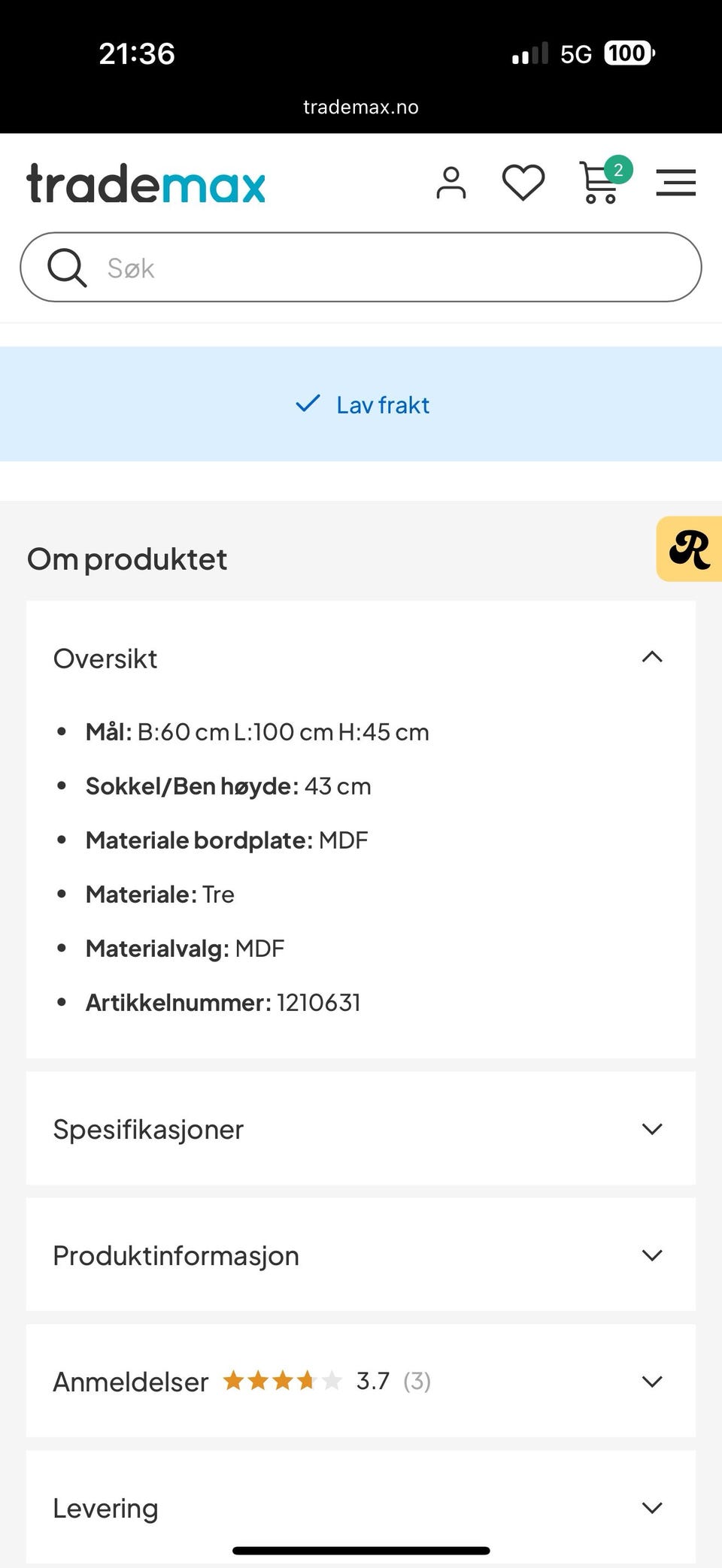This screenshot has height=1568, width=722.
Task: Collapse the Oversikt section
Action: point(652,658)
